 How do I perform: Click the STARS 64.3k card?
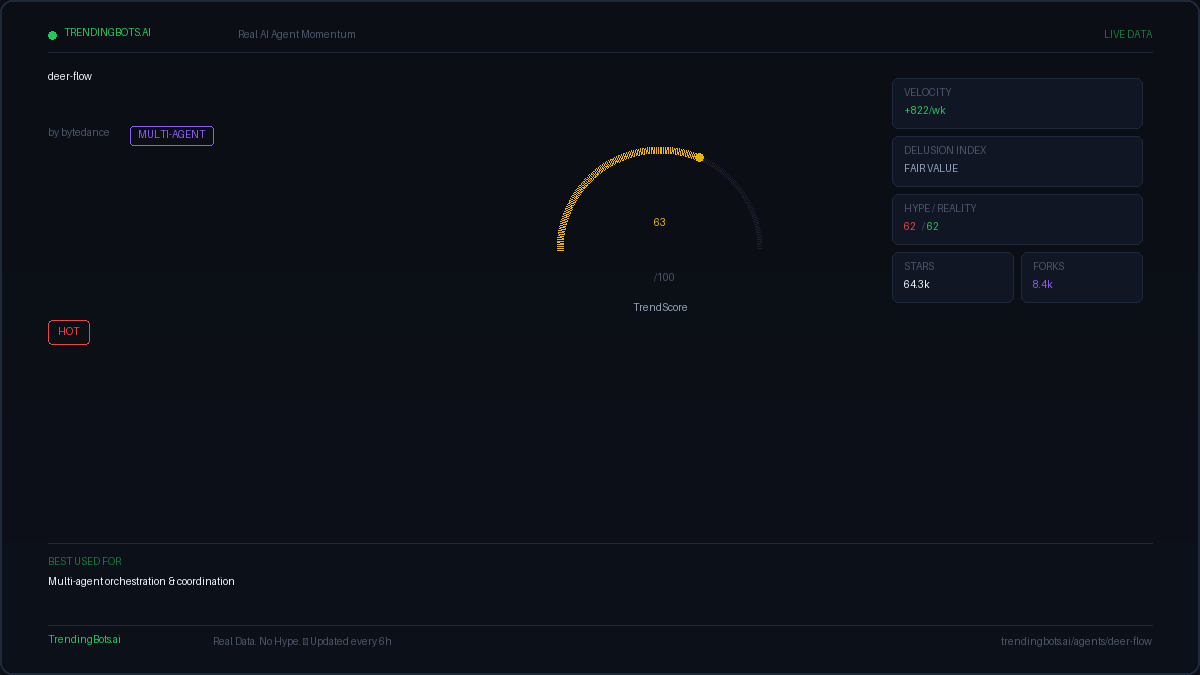[953, 277]
